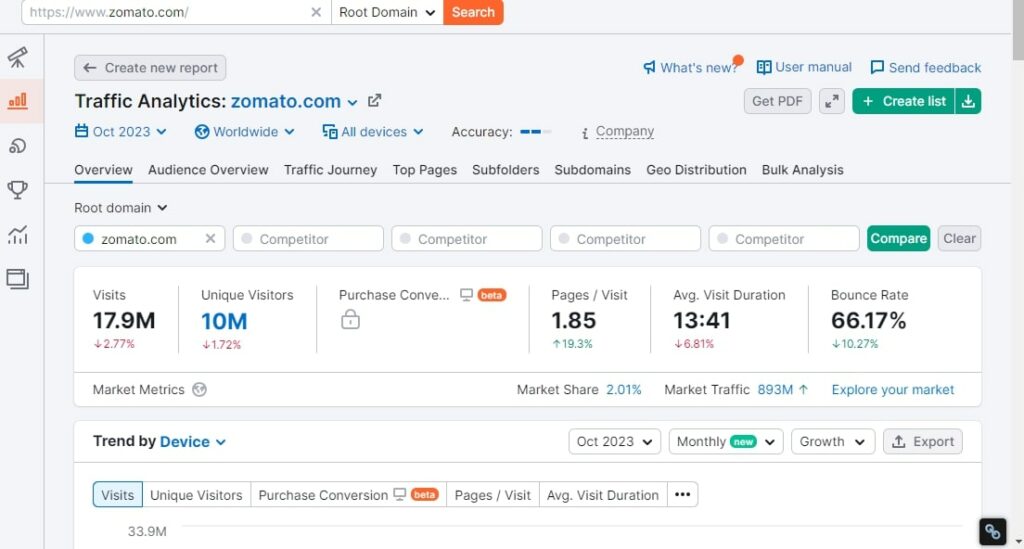Open the Company info link

pyautogui.click(x=624, y=132)
